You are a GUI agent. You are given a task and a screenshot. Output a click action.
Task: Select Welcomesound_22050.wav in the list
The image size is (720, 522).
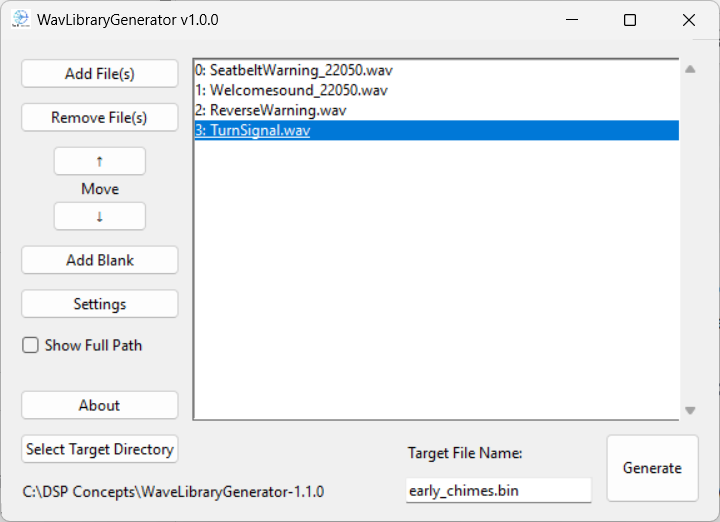(x=291, y=90)
